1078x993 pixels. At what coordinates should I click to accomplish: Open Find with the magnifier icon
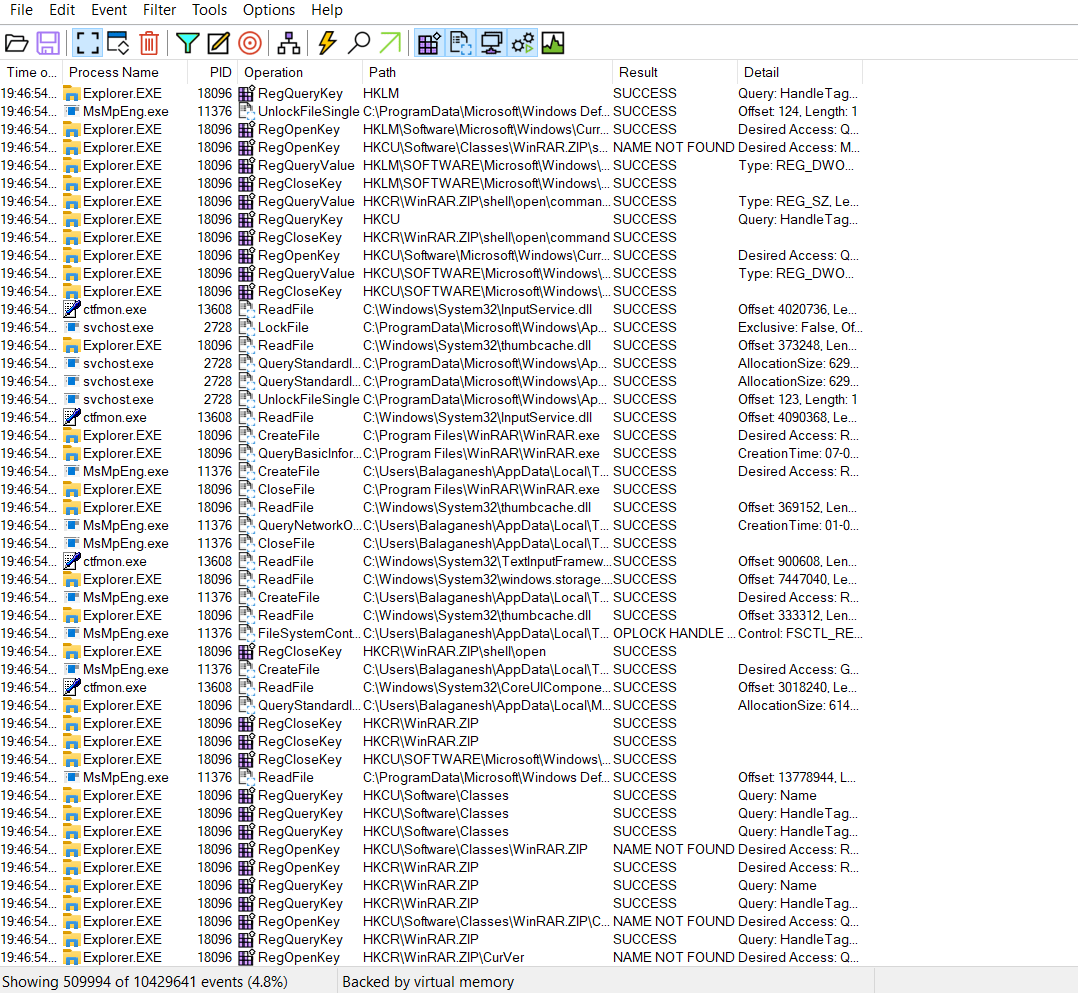tap(359, 43)
